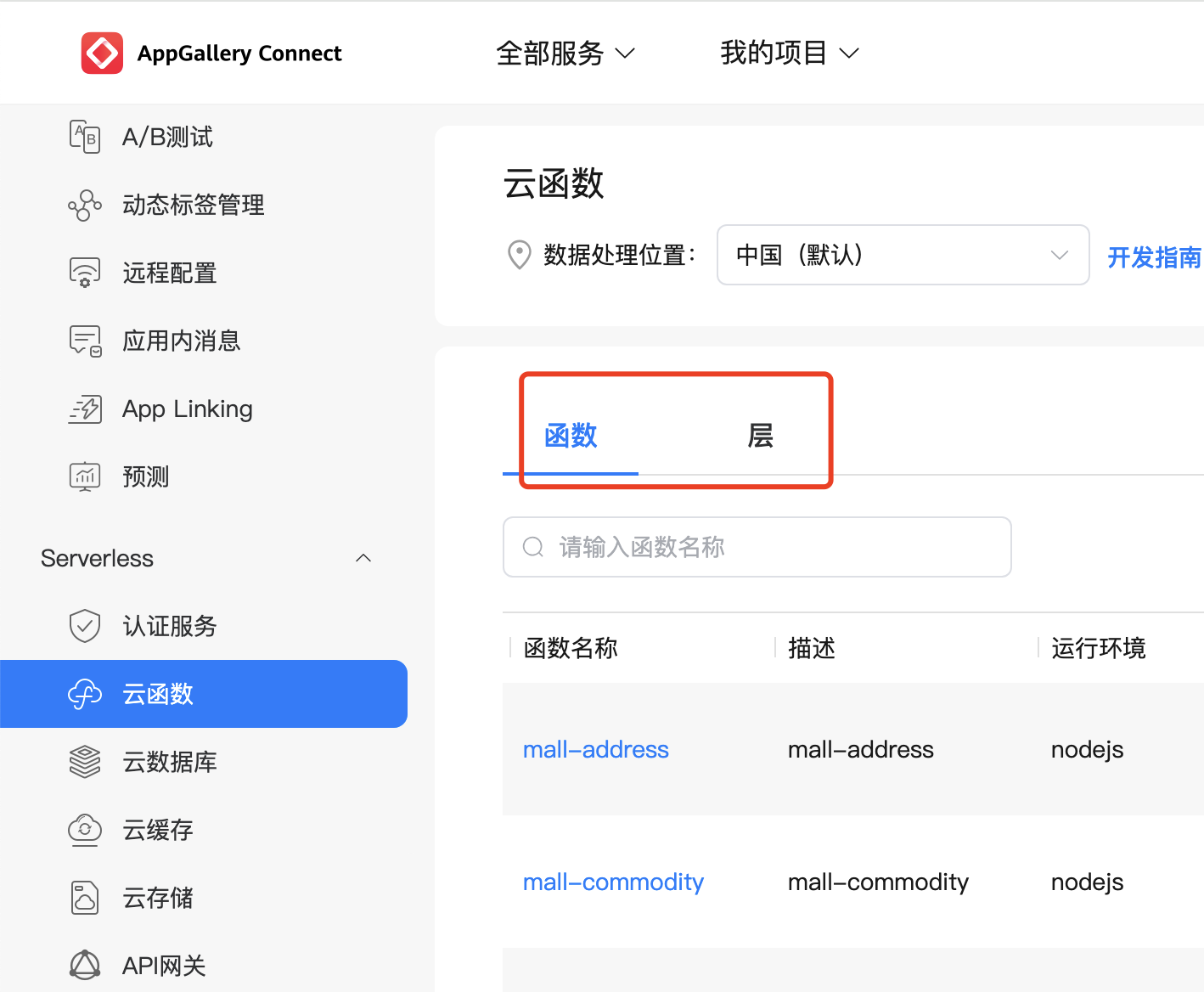The height and width of the screenshot is (992, 1204).
Task: Click the 云函数 cloud function icon
Action: click(x=85, y=694)
